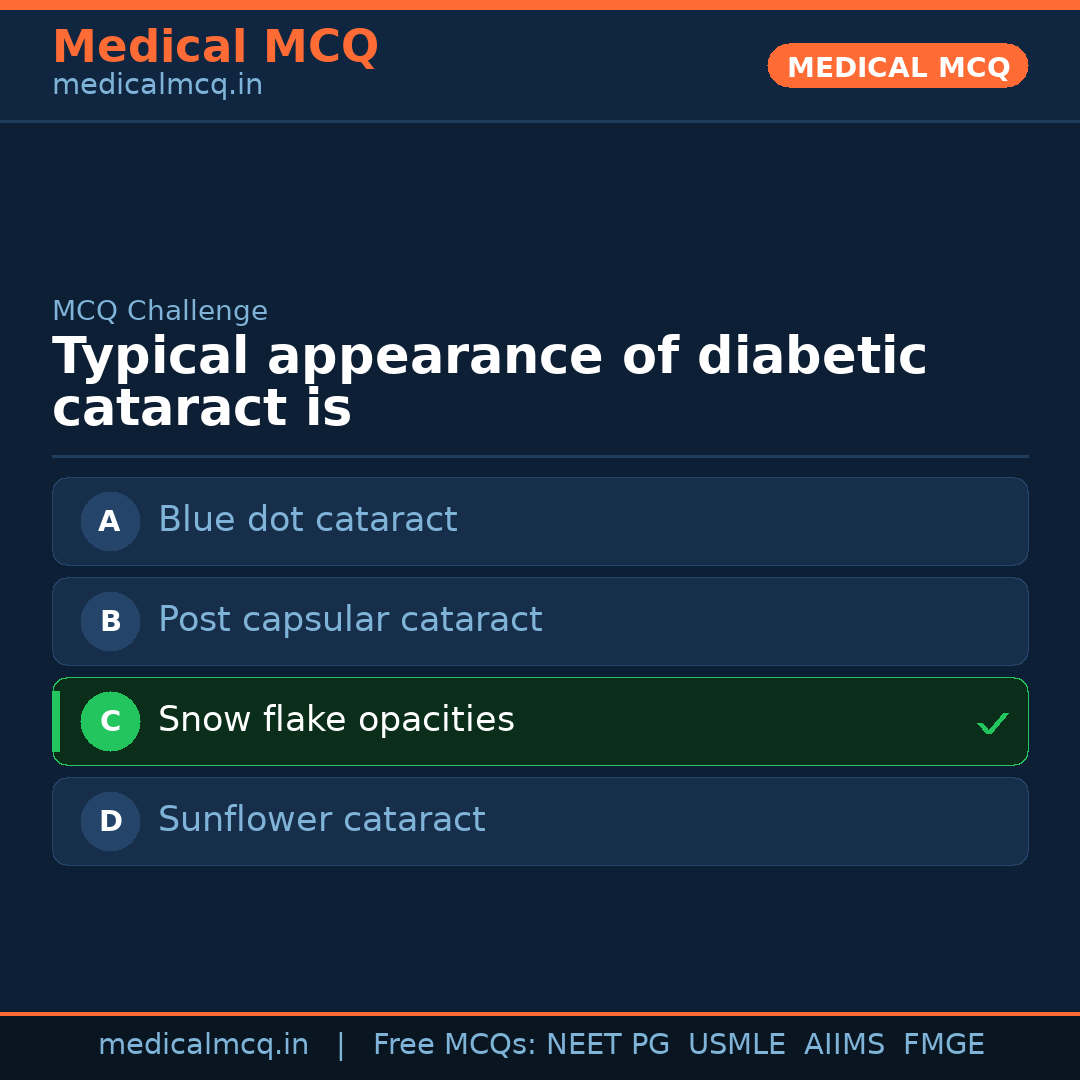This screenshot has height=1080, width=1080.
Task: Click USMLE in the footer
Action: 736,1045
